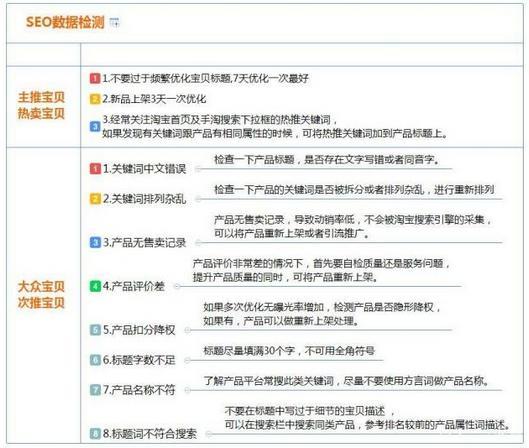Select the note 标题尽量填满30个字,不可用全角符号
Image resolution: width=529 pixels, height=448 pixels.
pos(289,351)
